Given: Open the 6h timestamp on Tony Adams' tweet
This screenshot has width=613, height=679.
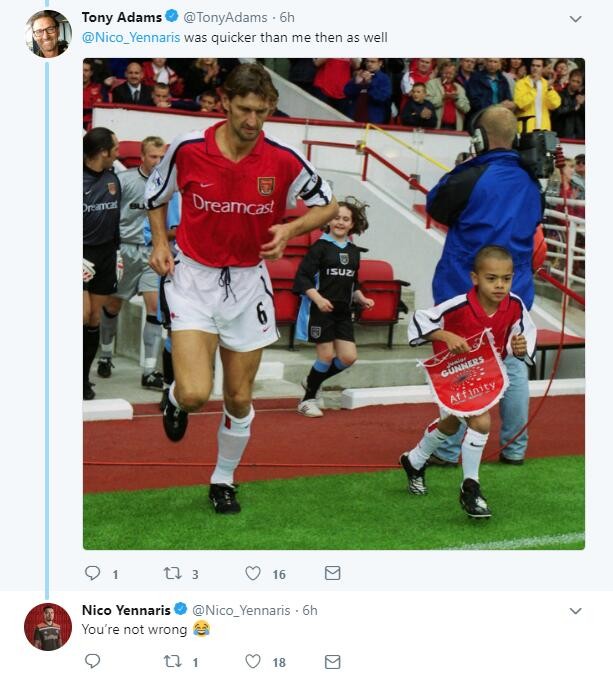Looking at the screenshot, I should pyautogui.click(x=287, y=17).
